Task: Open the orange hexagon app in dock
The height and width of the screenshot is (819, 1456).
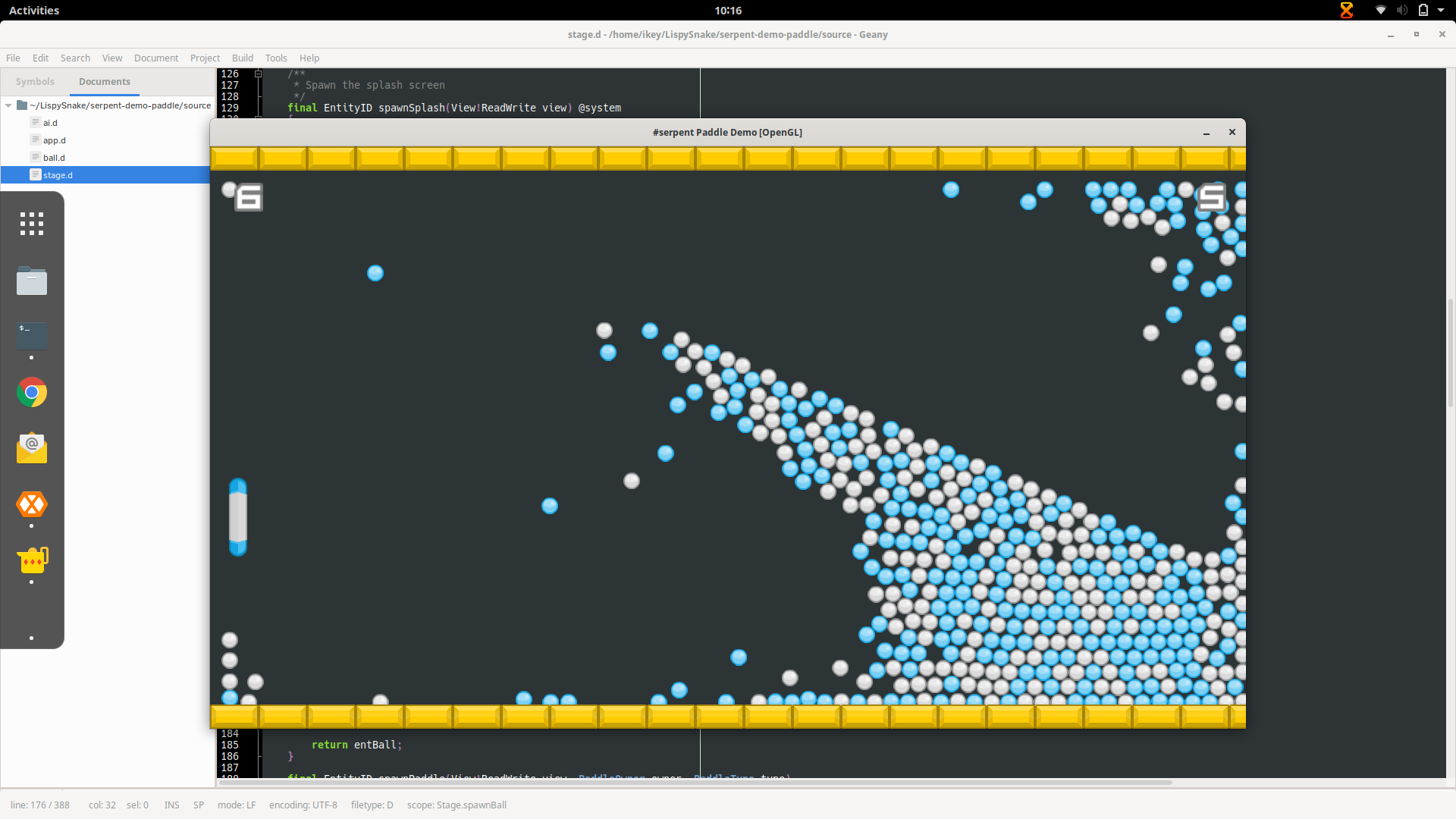Action: click(32, 504)
